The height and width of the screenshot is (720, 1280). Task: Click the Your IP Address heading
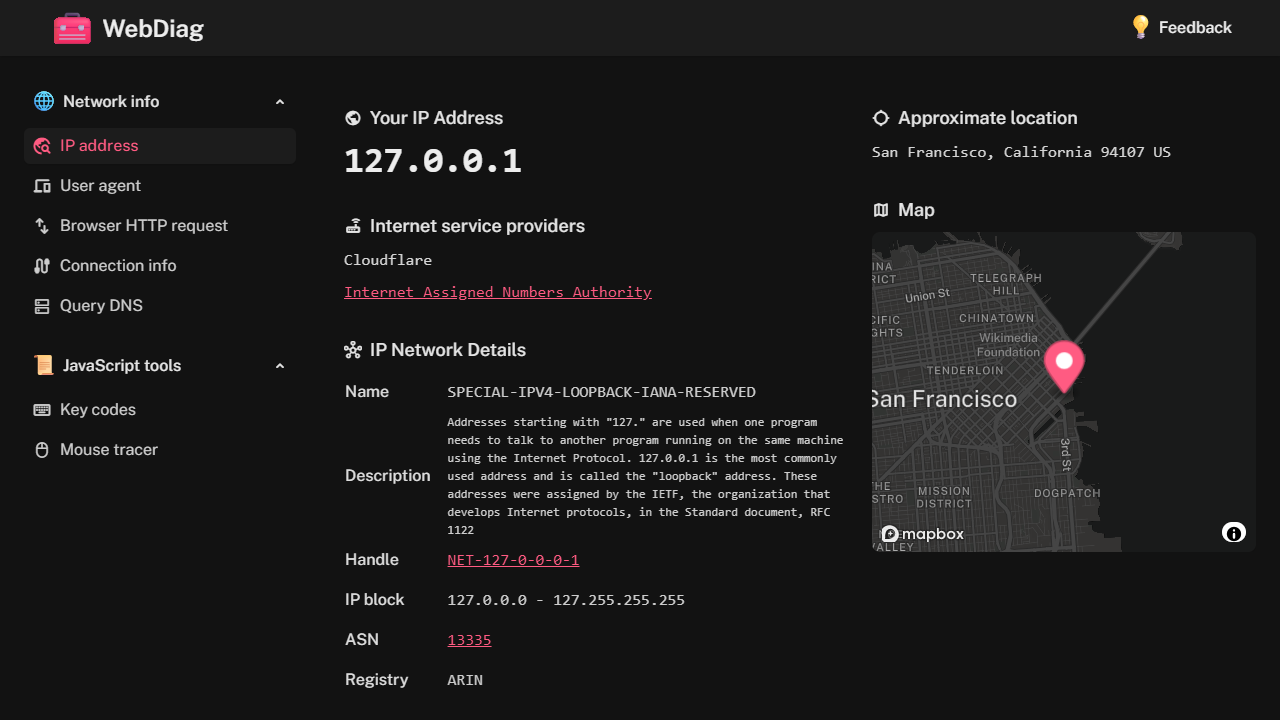(x=436, y=118)
